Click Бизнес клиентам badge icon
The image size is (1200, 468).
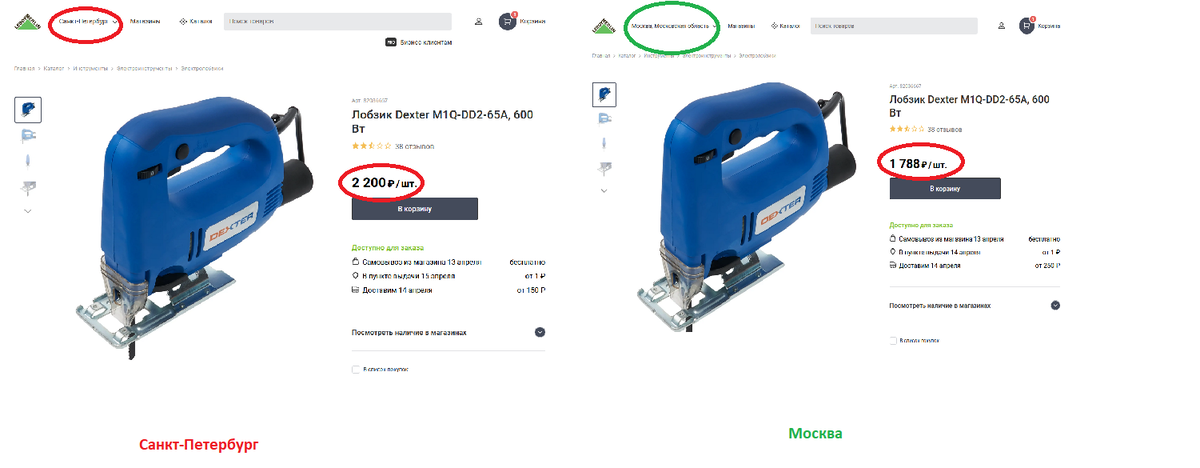click(391, 43)
